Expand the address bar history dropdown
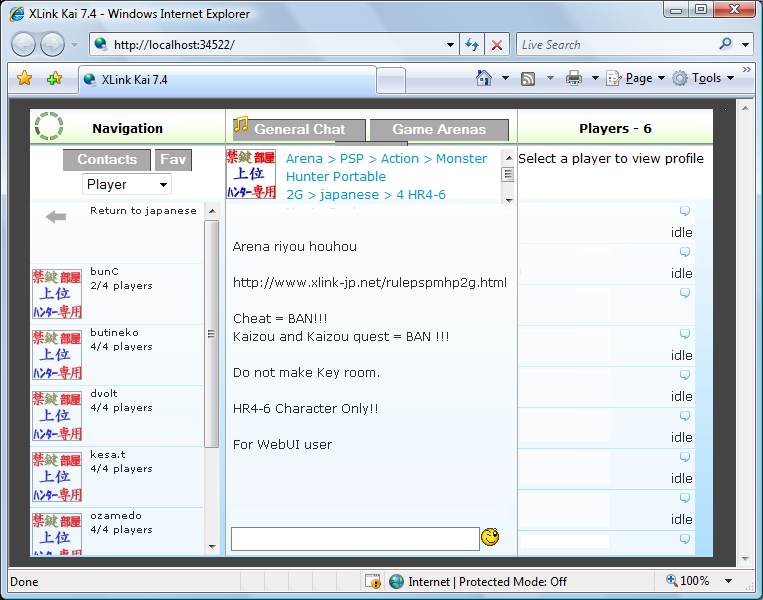 coord(450,45)
